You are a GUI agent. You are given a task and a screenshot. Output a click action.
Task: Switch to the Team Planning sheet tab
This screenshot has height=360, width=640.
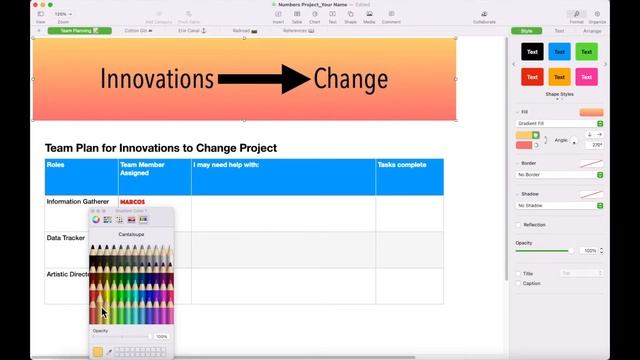[80, 31]
